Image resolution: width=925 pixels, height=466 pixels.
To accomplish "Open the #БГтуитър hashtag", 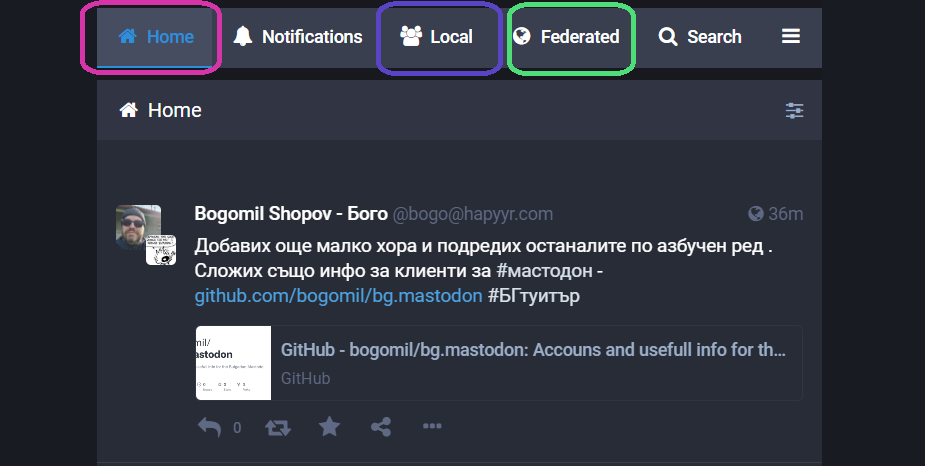I will [x=534, y=296].
